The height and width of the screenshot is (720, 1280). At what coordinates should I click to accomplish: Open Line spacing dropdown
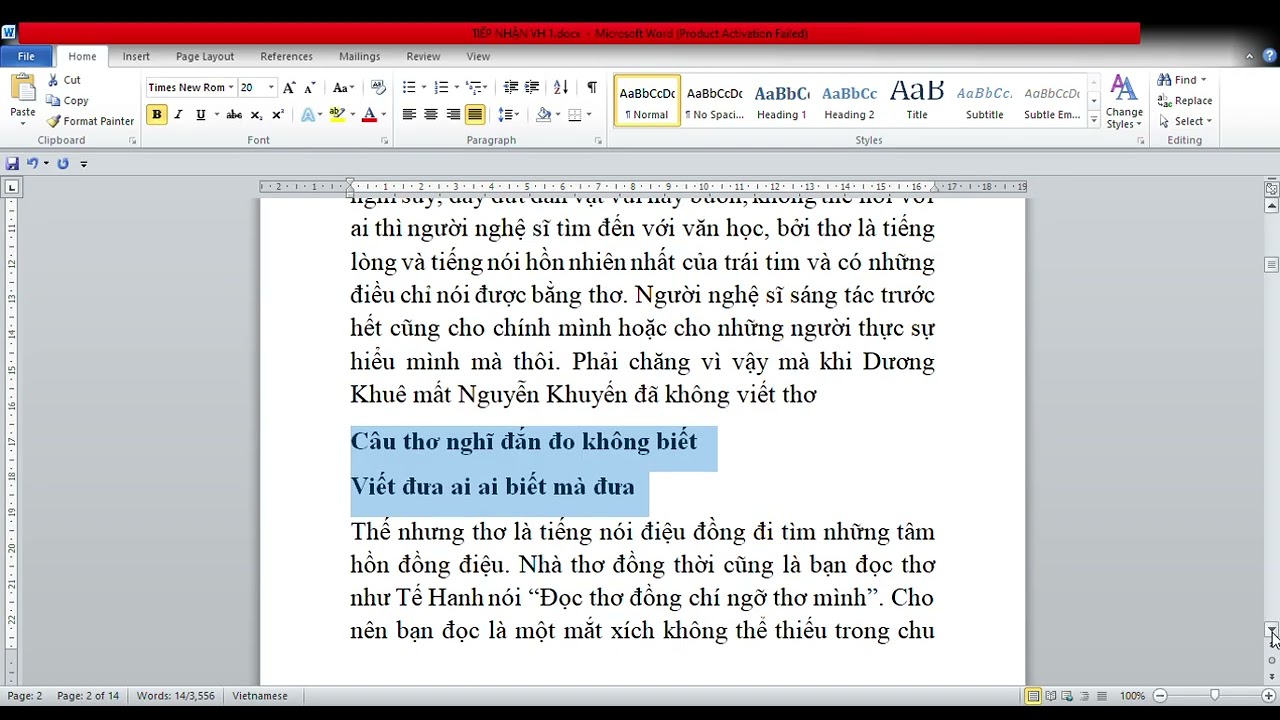508,115
